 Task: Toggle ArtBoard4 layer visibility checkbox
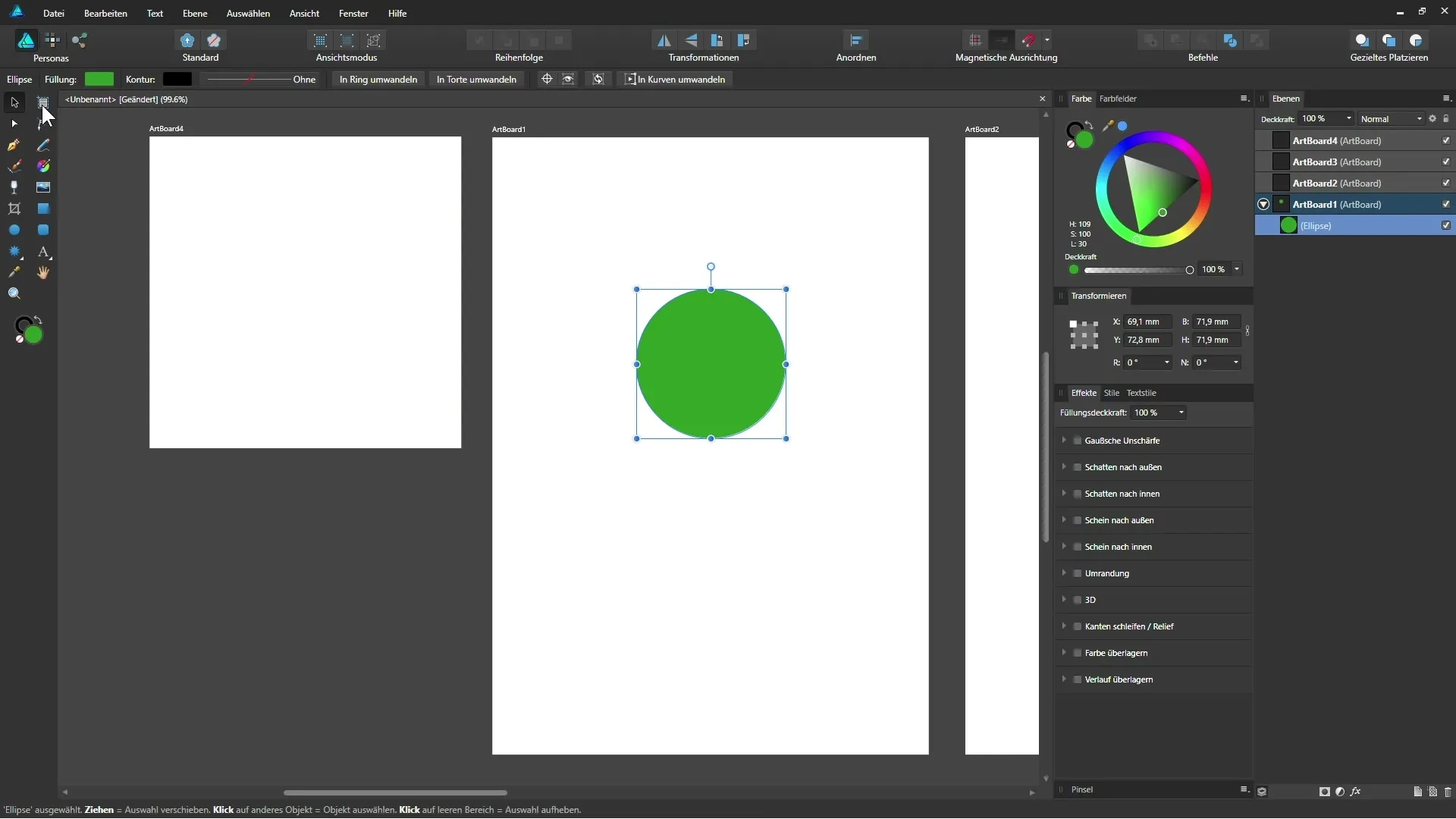(1445, 141)
